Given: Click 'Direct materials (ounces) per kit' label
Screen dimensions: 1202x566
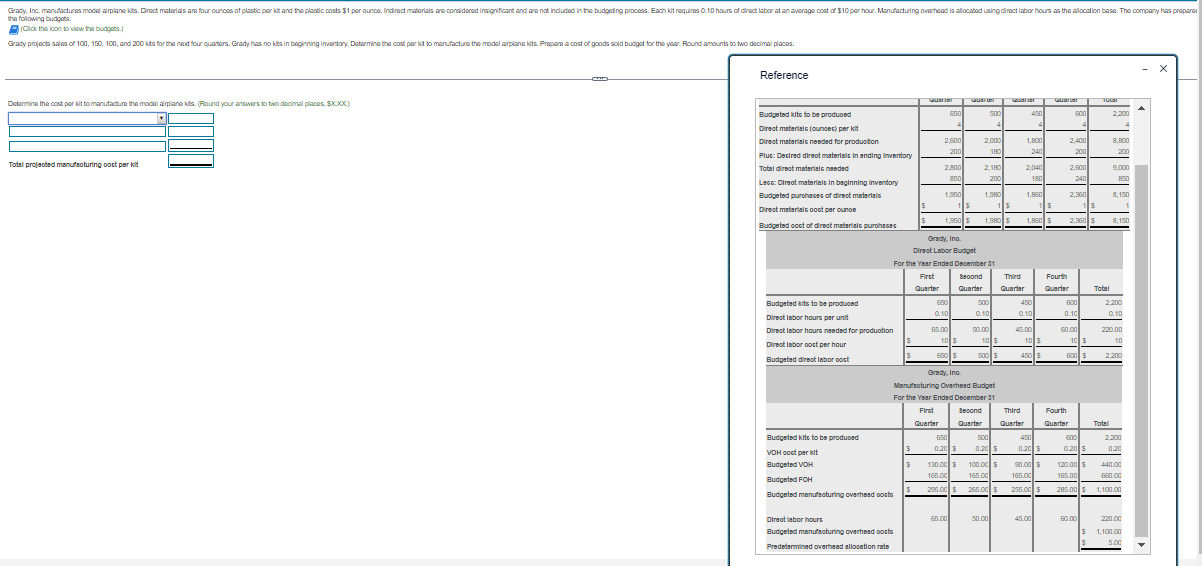Looking at the screenshot, I should 809,128.
